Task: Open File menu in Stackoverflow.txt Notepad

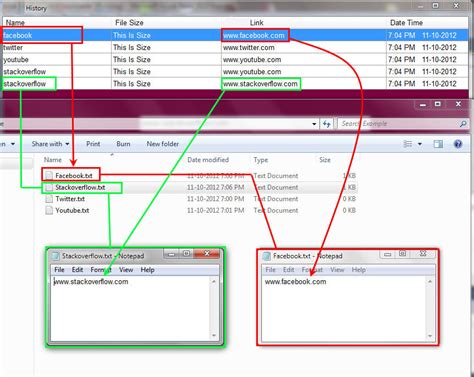Action: [59, 270]
